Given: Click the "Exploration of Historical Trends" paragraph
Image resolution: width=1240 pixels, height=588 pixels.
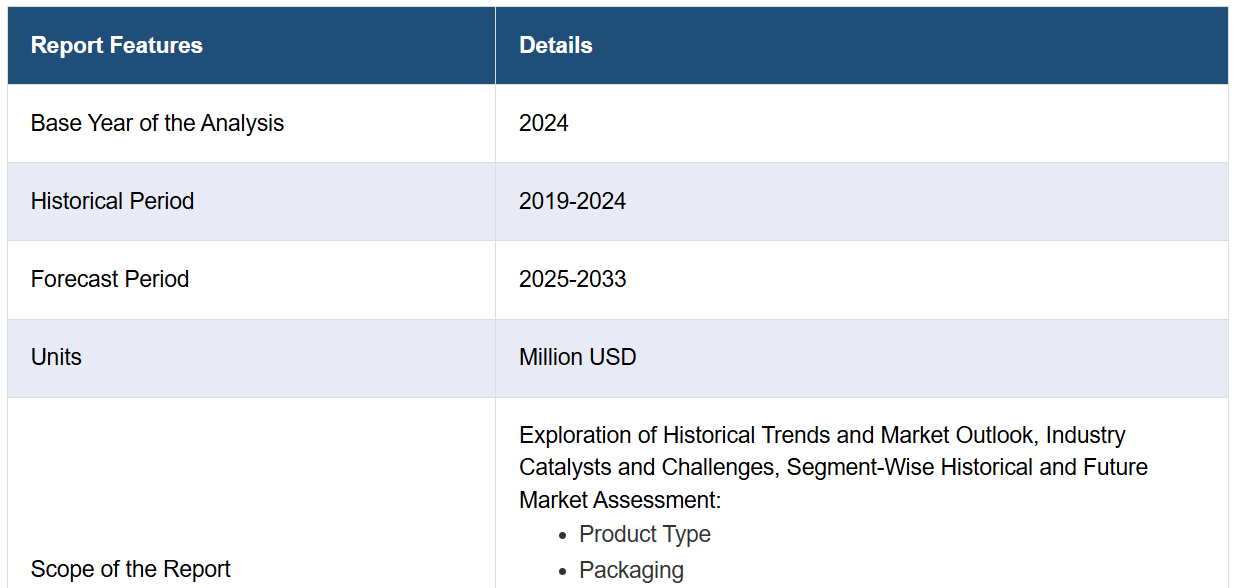Looking at the screenshot, I should click(834, 467).
